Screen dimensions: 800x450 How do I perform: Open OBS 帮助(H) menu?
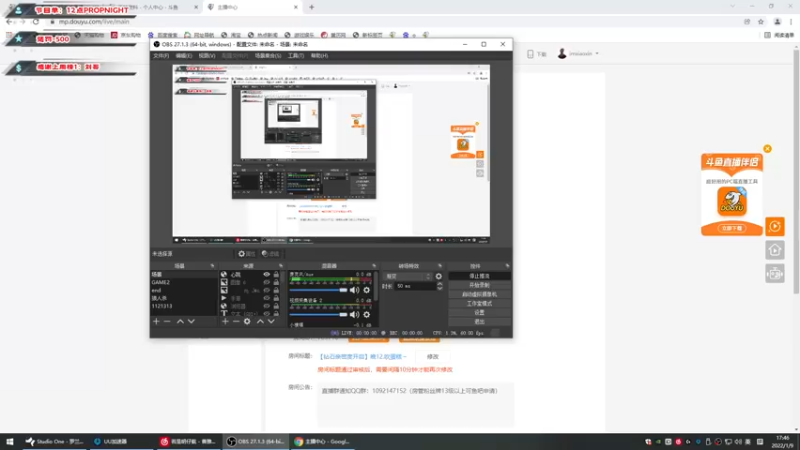(319, 56)
